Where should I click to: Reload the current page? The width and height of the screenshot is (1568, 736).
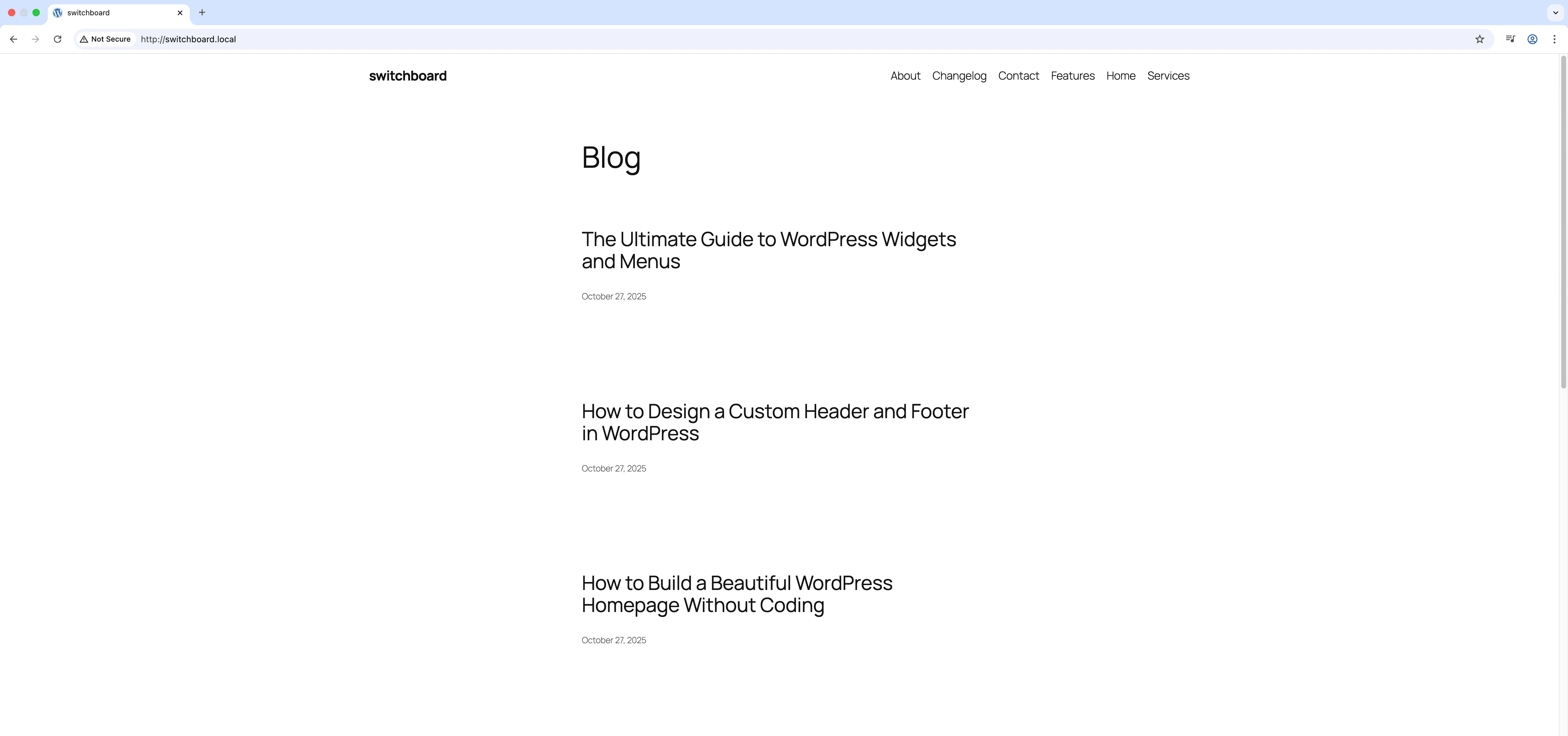coord(57,39)
